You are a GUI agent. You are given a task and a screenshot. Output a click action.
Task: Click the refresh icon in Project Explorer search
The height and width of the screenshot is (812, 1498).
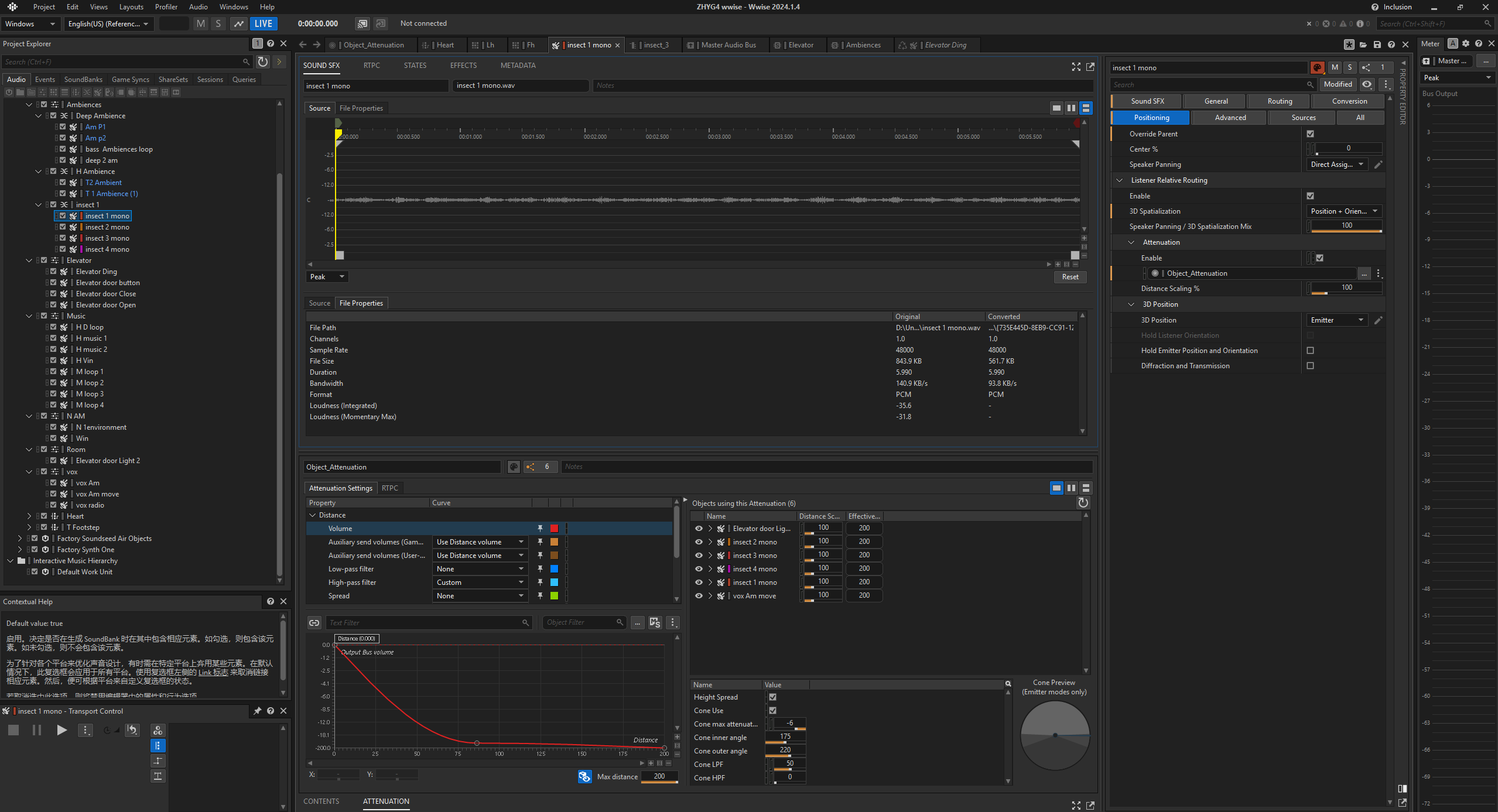click(263, 61)
